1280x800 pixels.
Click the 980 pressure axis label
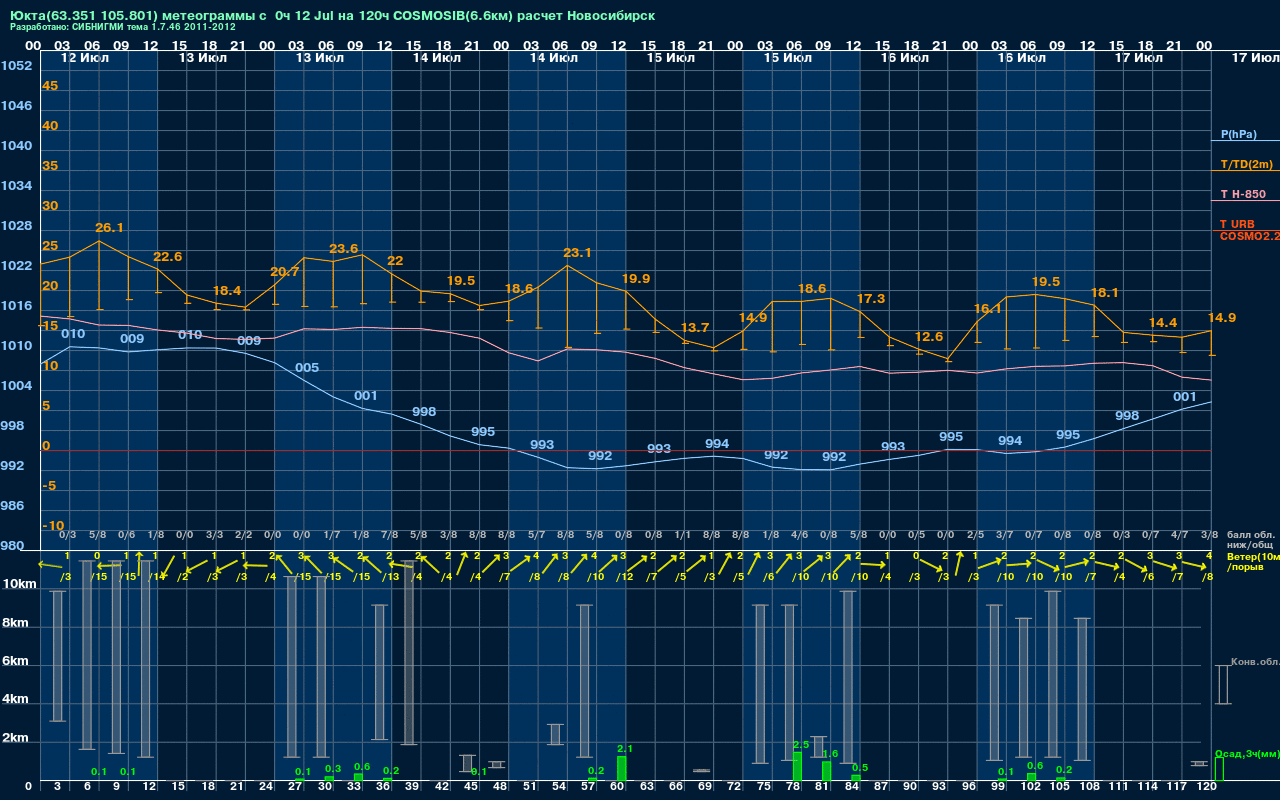tap(12, 546)
